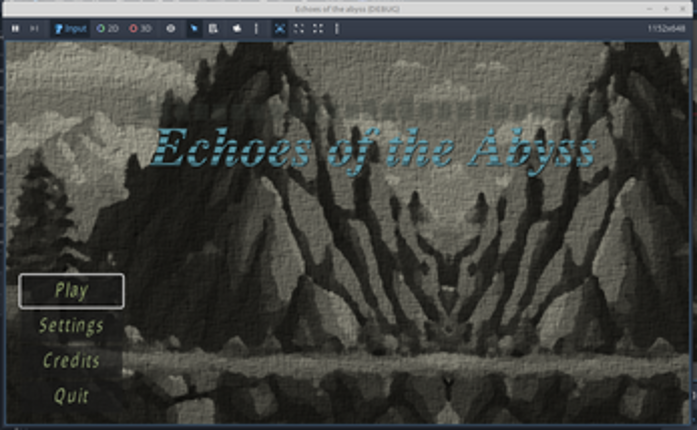
Task: Open camera override options three-dot menu
Action: tap(256, 28)
